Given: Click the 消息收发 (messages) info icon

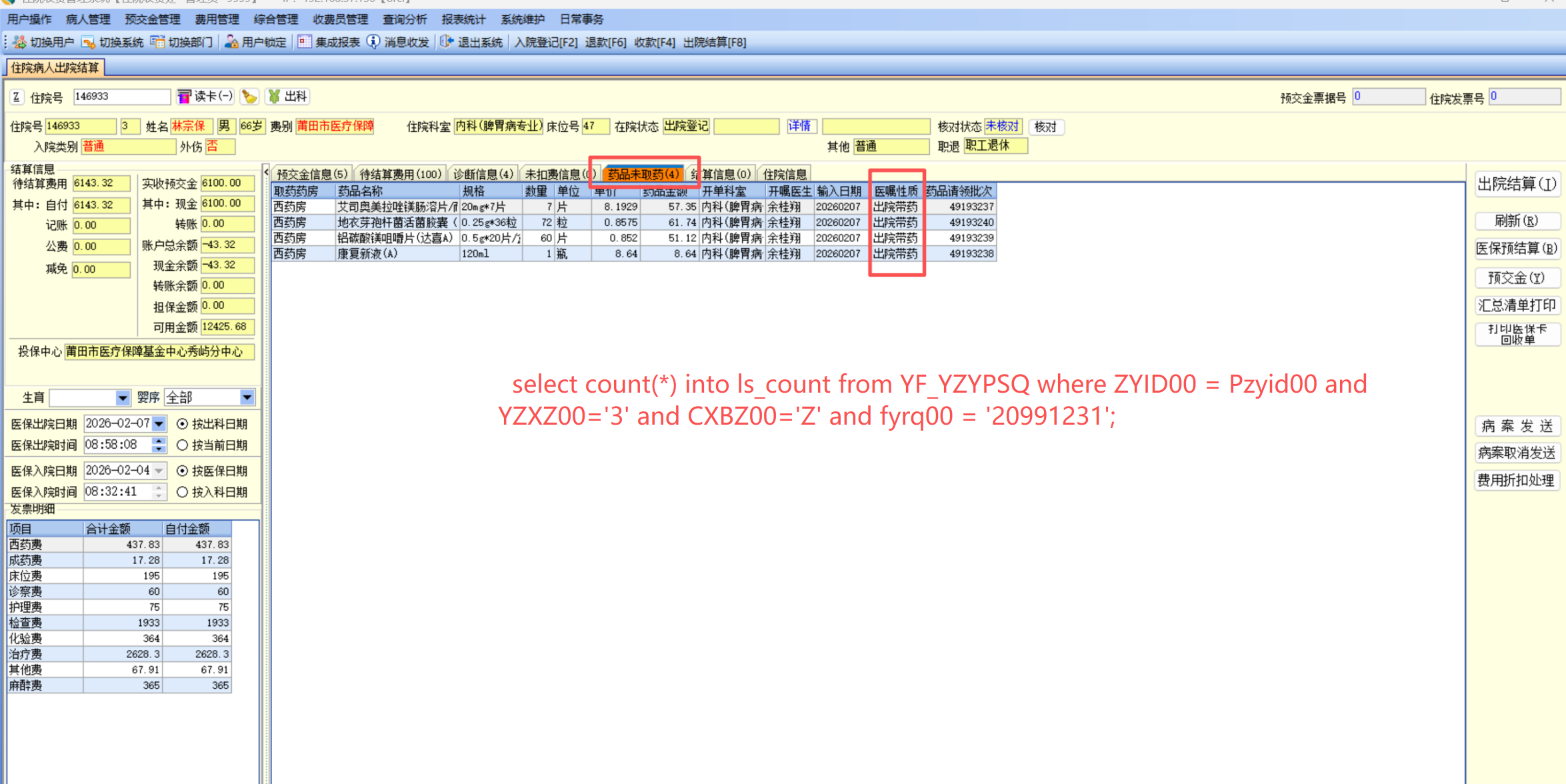Looking at the screenshot, I should tap(373, 42).
